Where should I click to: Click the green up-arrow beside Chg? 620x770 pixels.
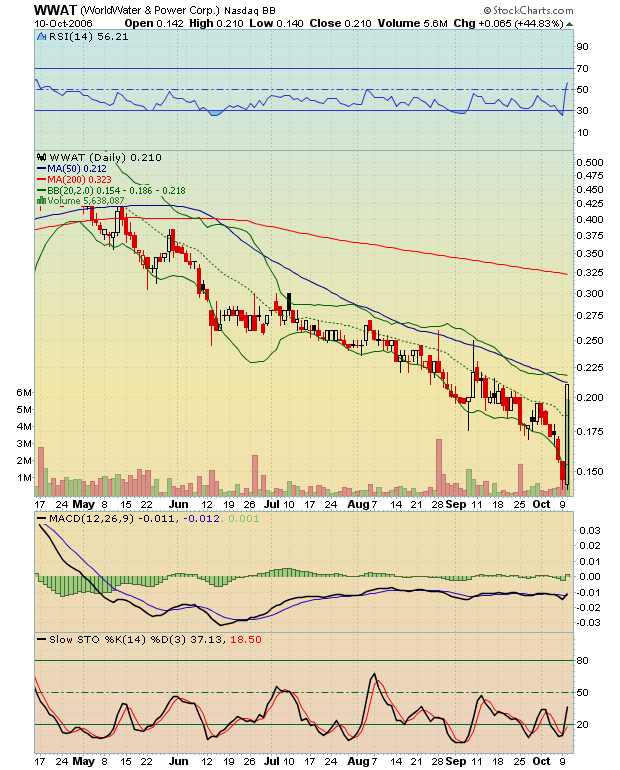(x=569, y=24)
